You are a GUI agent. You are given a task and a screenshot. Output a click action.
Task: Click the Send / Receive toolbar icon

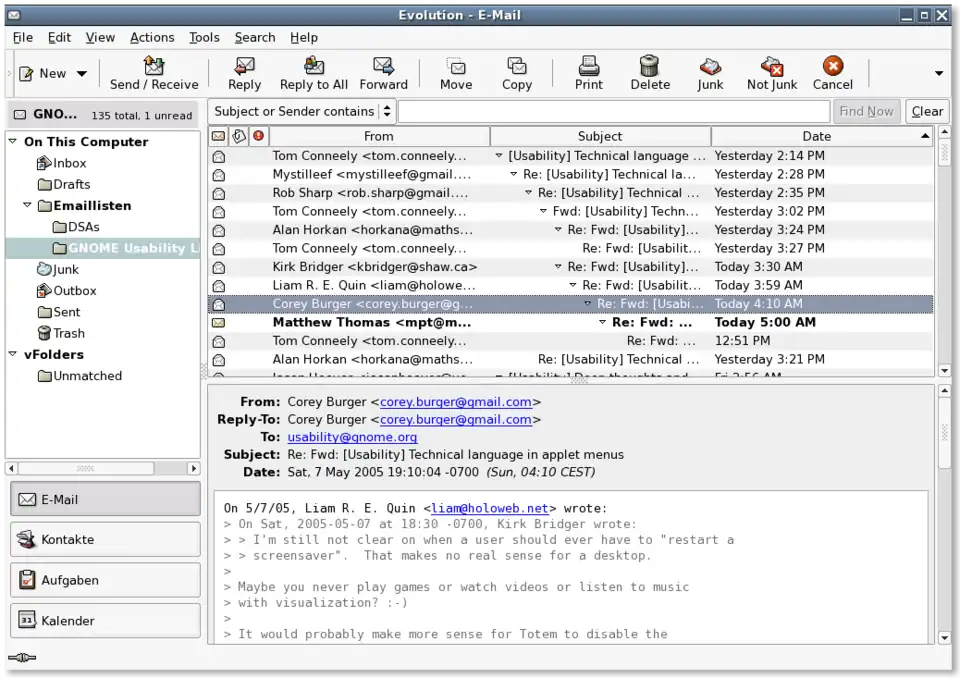(154, 67)
